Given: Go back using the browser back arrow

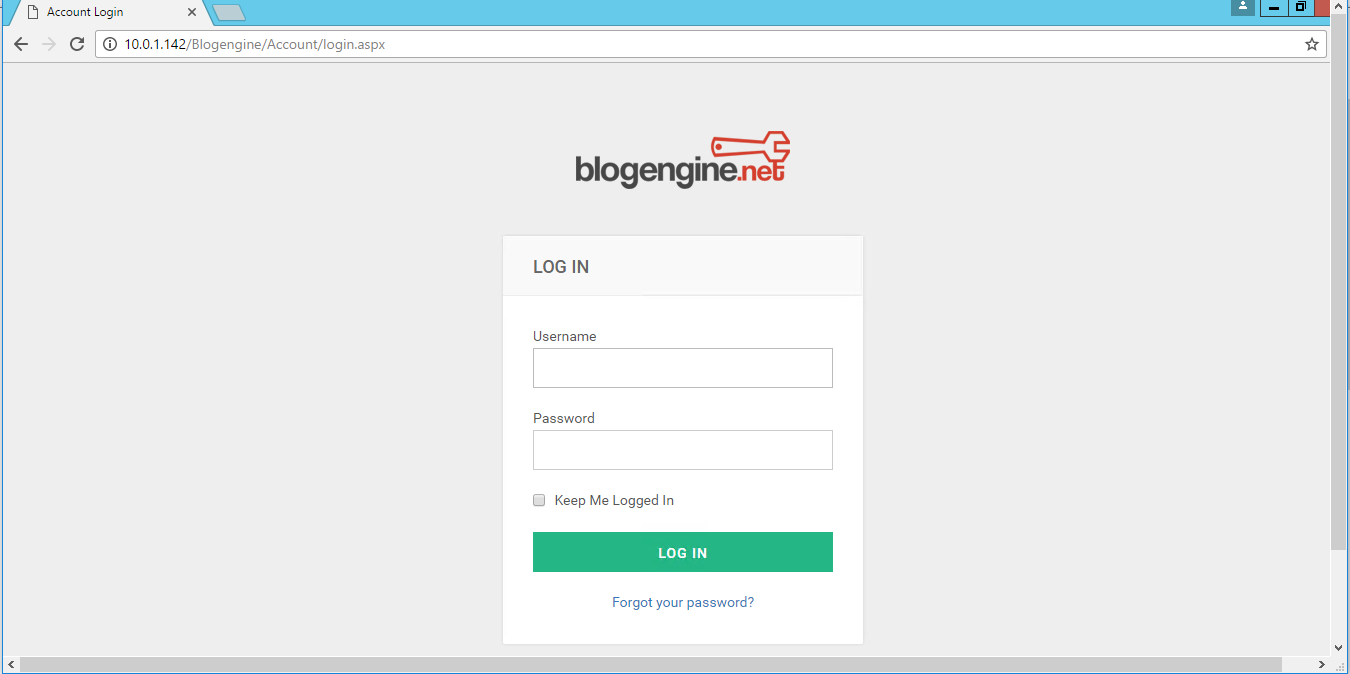Looking at the screenshot, I should click(21, 44).
